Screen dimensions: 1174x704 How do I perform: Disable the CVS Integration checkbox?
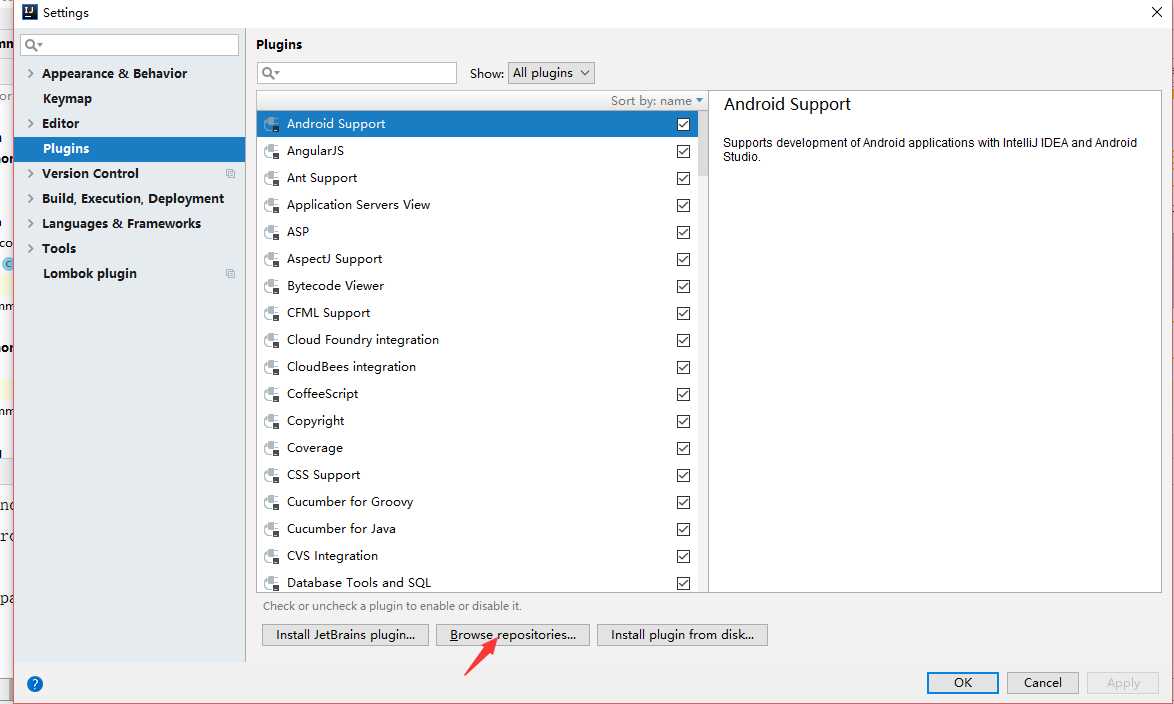[684, 556]
